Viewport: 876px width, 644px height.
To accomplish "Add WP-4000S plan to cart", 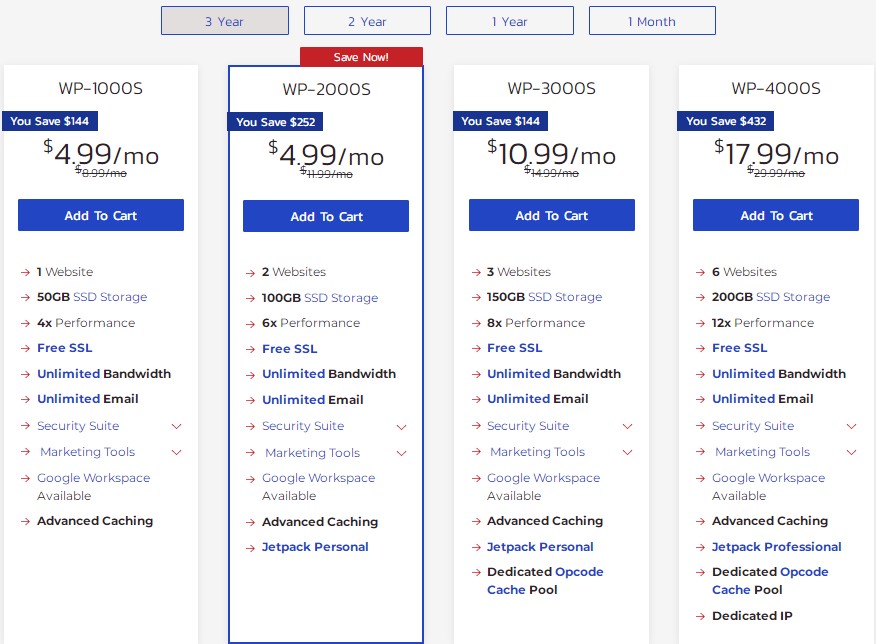I will point(776,215).
